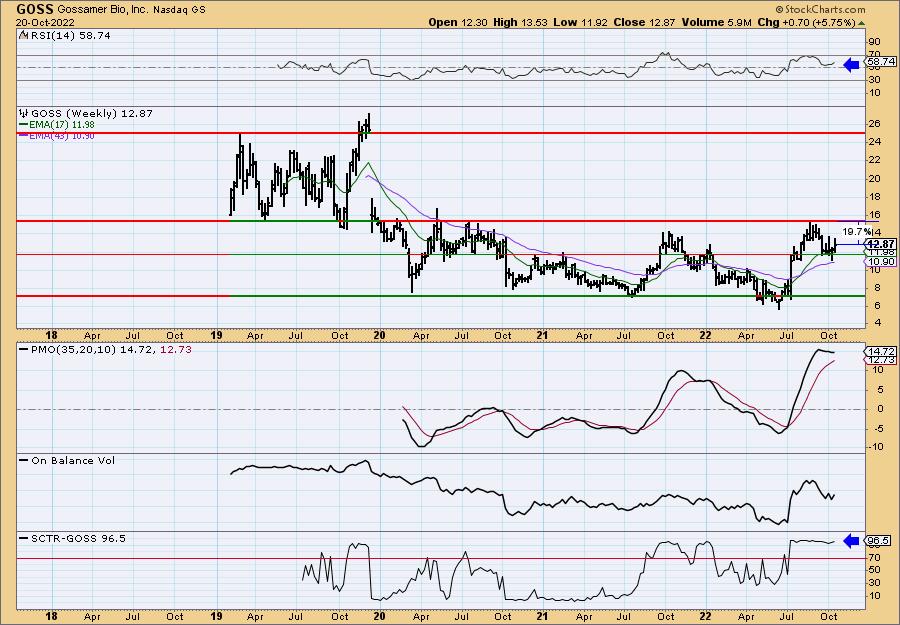The image size is (900, 625).
Task: Click the Open 12.30 value
Action: (x=458, y=22)
